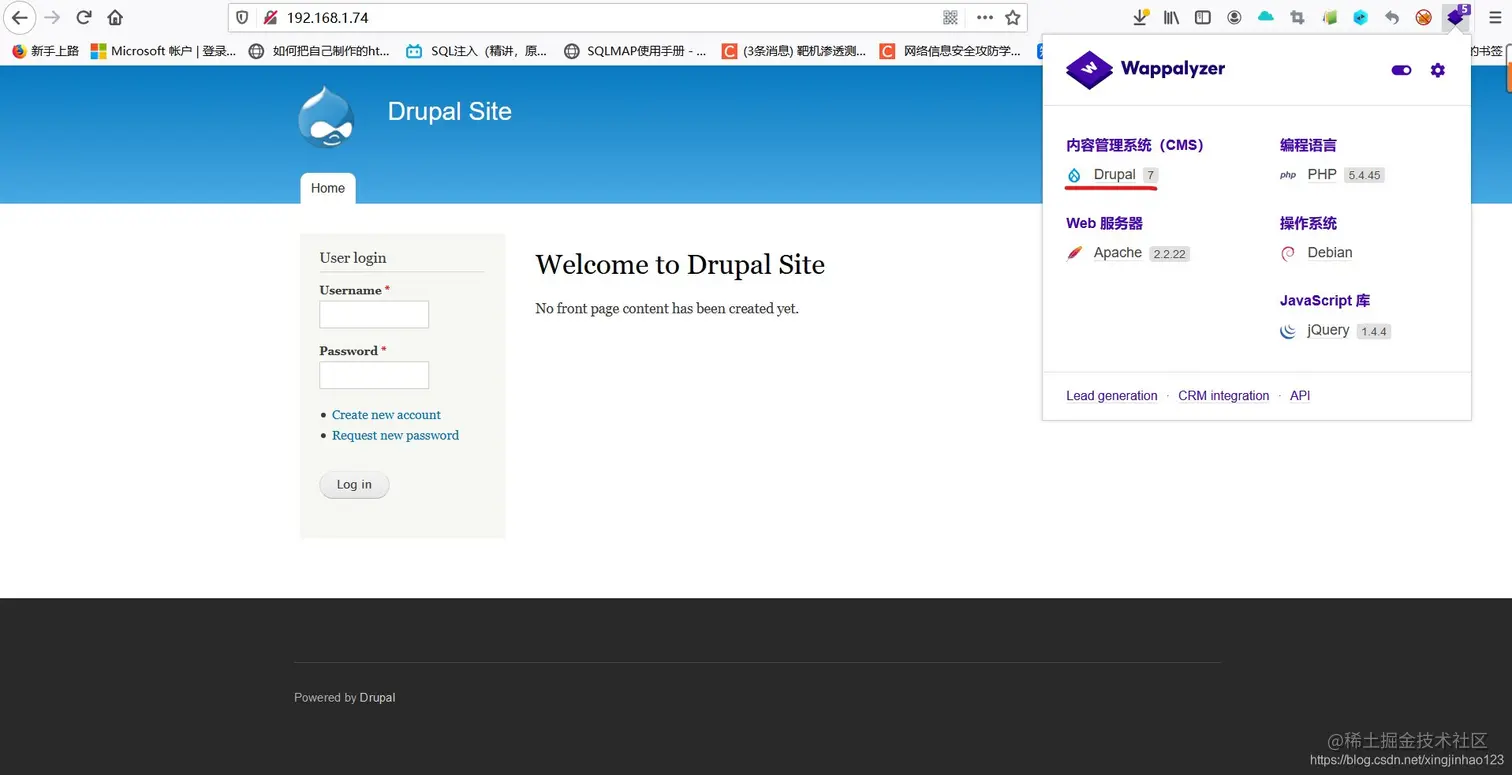Open the 编程语言 category heading

click(1308, 145)
